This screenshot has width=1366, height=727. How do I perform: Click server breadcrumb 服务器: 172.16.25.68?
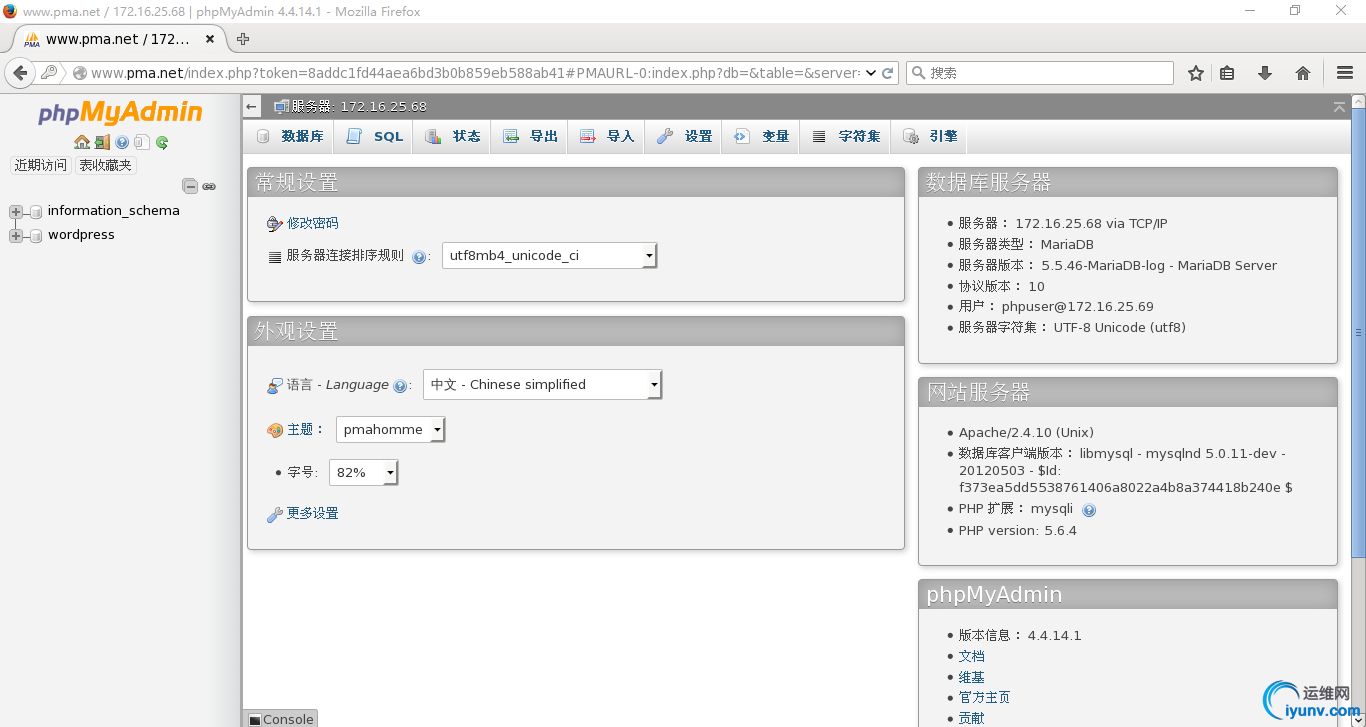point(359,106)
